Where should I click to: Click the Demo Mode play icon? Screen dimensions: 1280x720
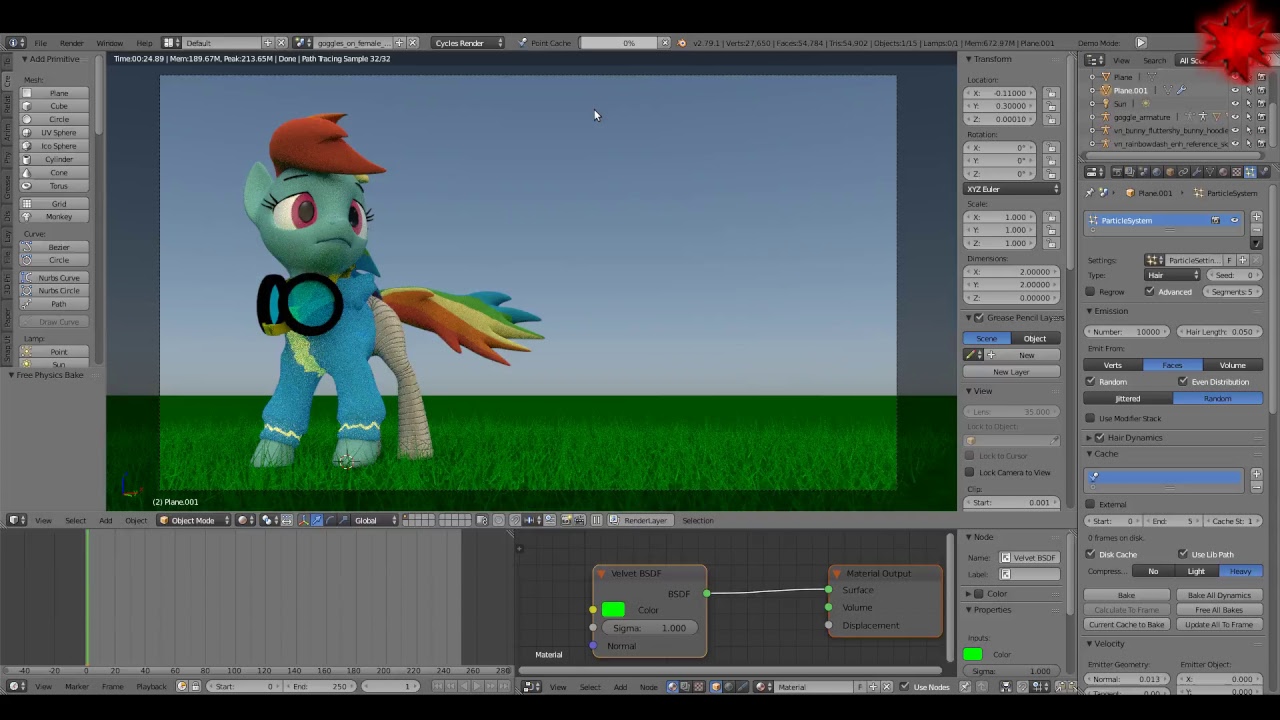click(1141, 43)
